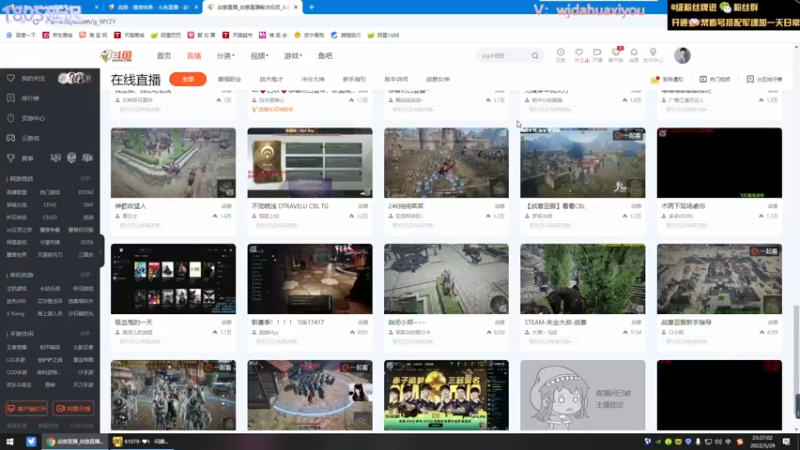Open 我的关注 heart icon in sidebar
Screen dimensions: 800x450
point(11,79)
